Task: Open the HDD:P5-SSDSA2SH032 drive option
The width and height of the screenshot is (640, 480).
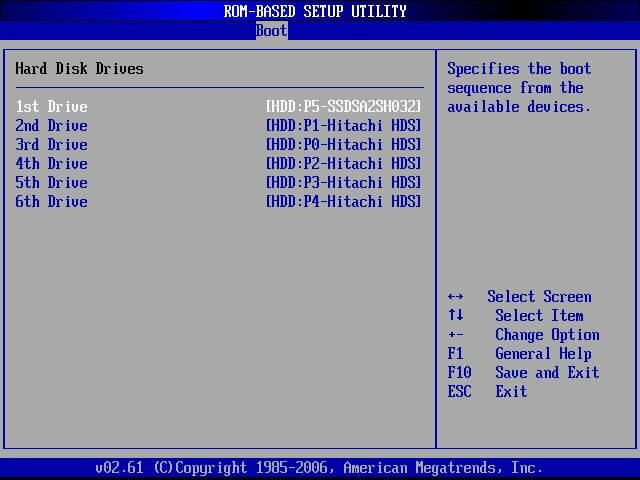Action: [x=343, y=107]
